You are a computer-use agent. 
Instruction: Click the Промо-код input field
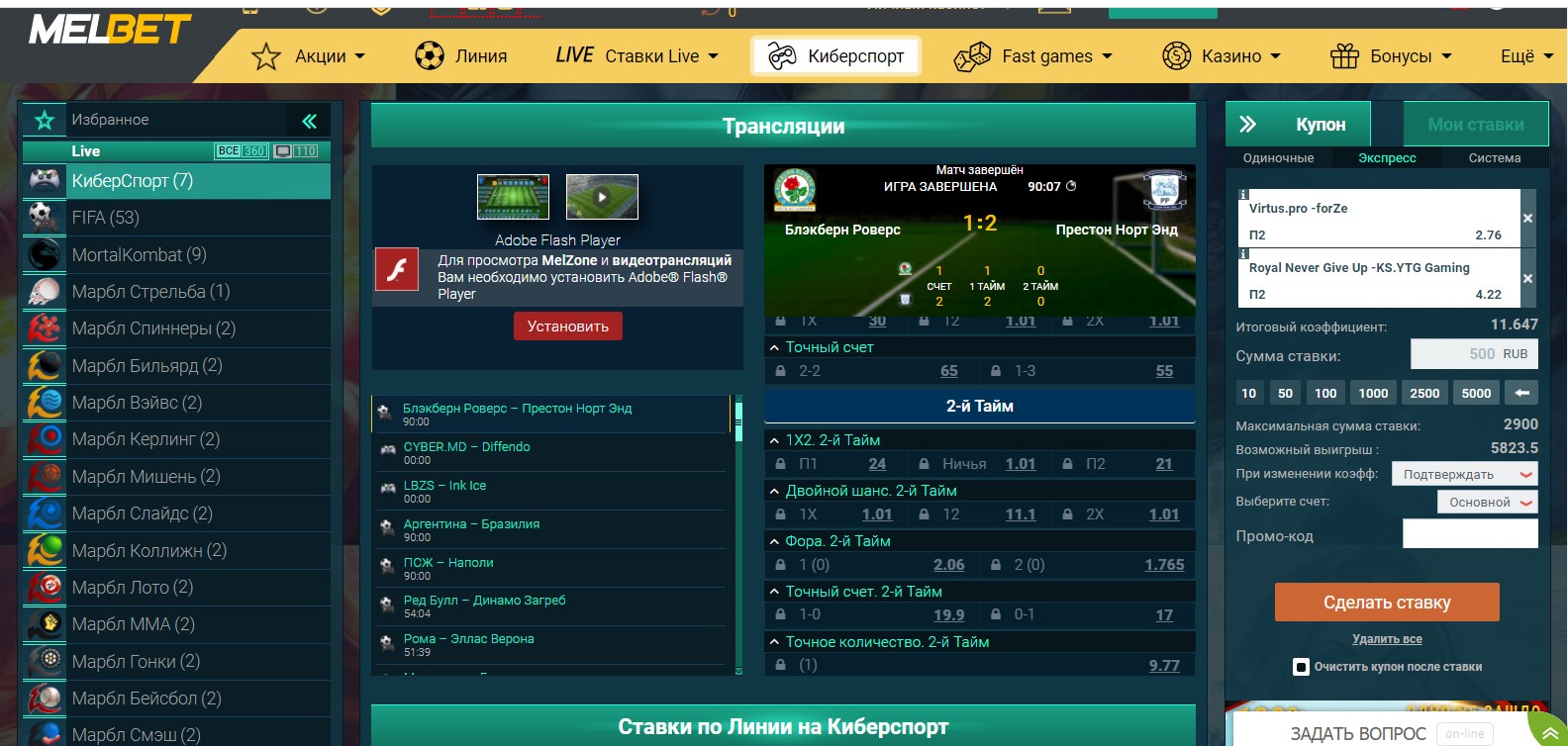pyautogui.click(x=1470, y=533)
